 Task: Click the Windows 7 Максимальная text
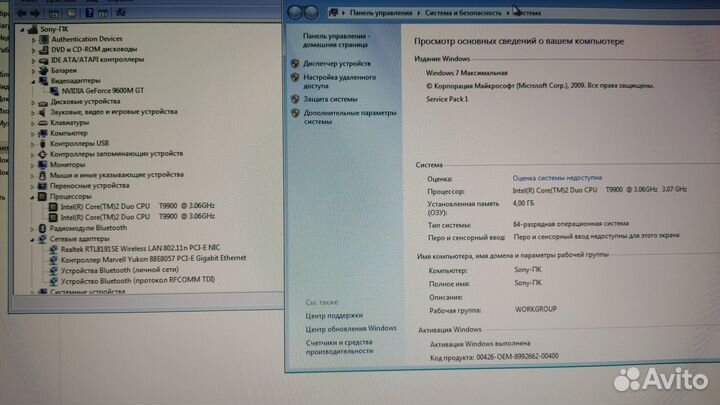pyautogui.click(x=467, y=73)
